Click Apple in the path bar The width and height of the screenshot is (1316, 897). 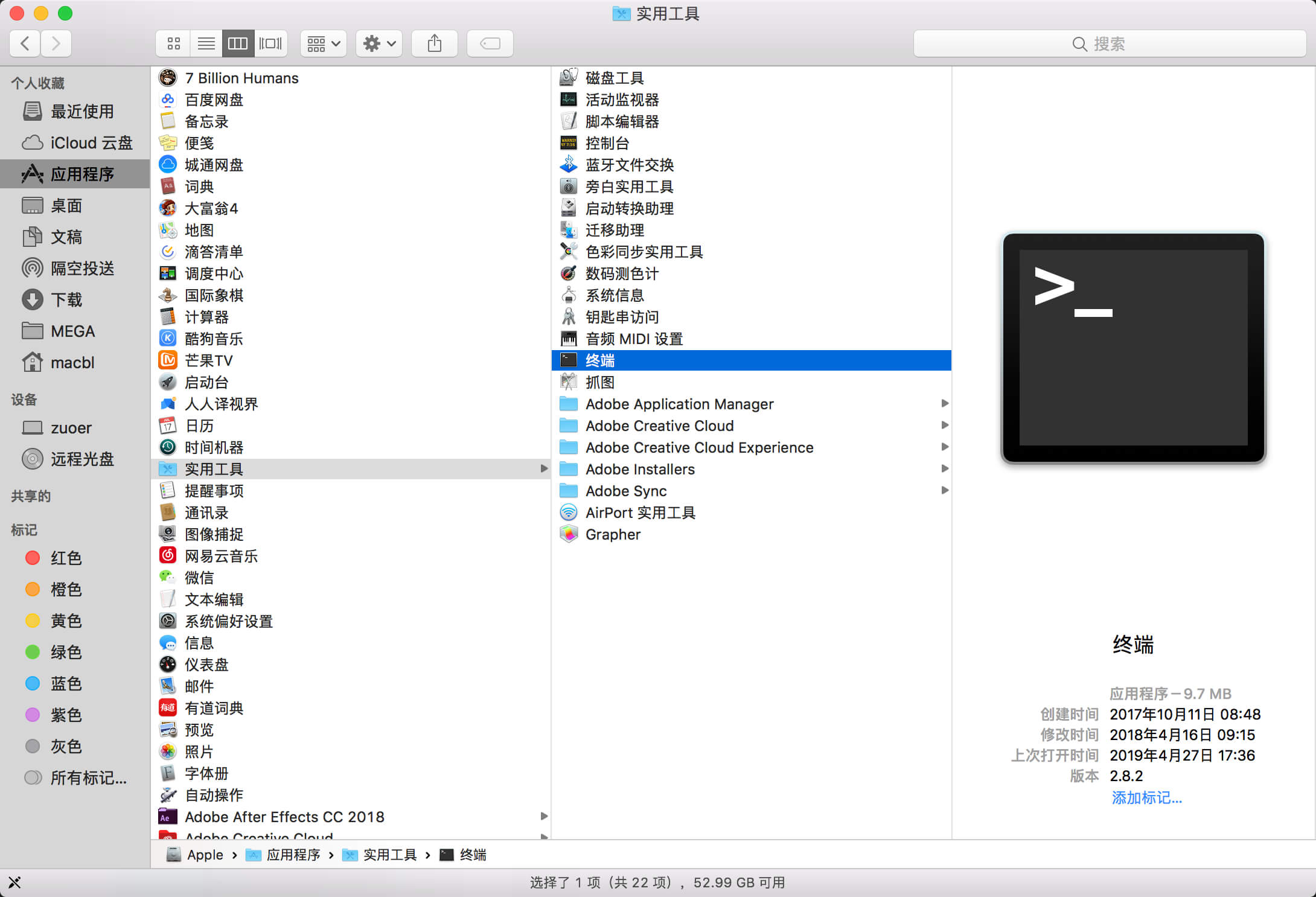[x=195, y=855]
